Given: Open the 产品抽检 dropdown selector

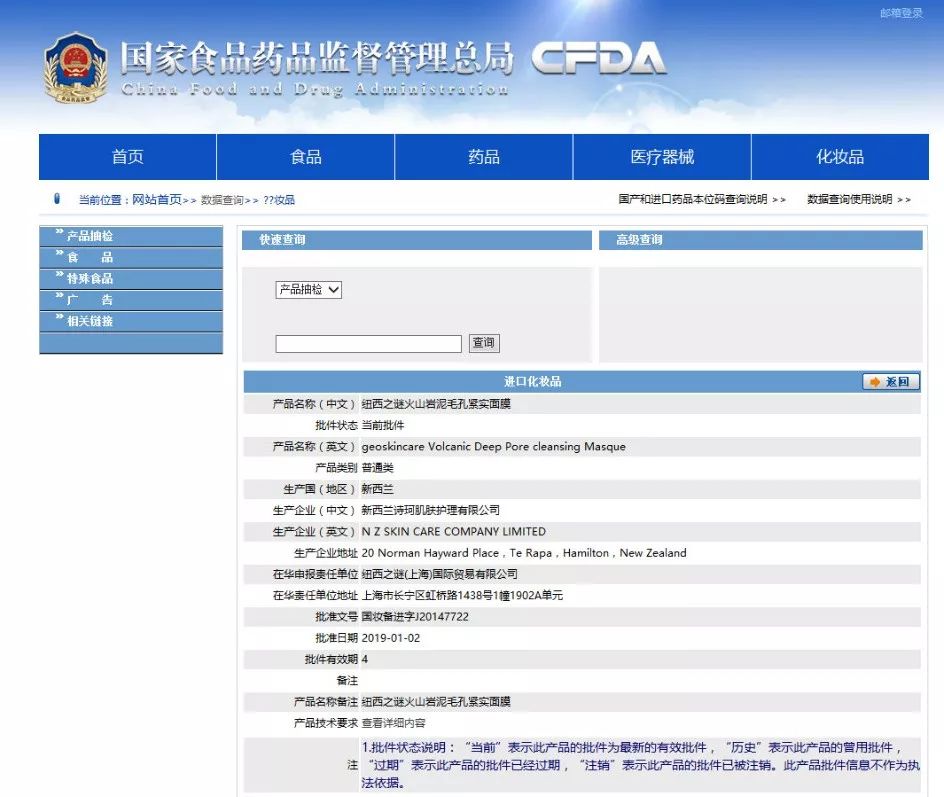Looking at the screenshot, I should (308, 290).
